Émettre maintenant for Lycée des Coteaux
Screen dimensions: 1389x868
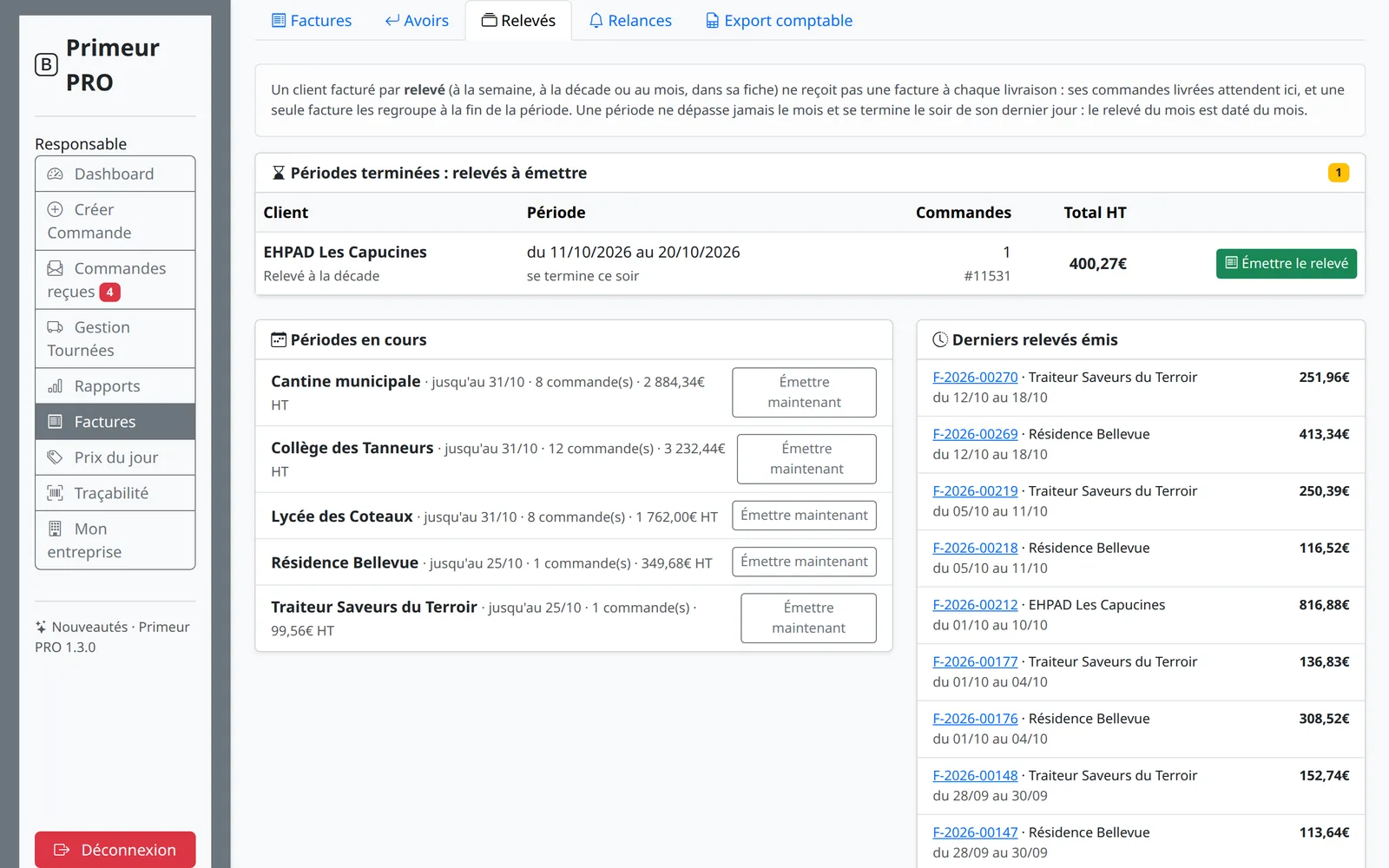[x=804, y=516]
